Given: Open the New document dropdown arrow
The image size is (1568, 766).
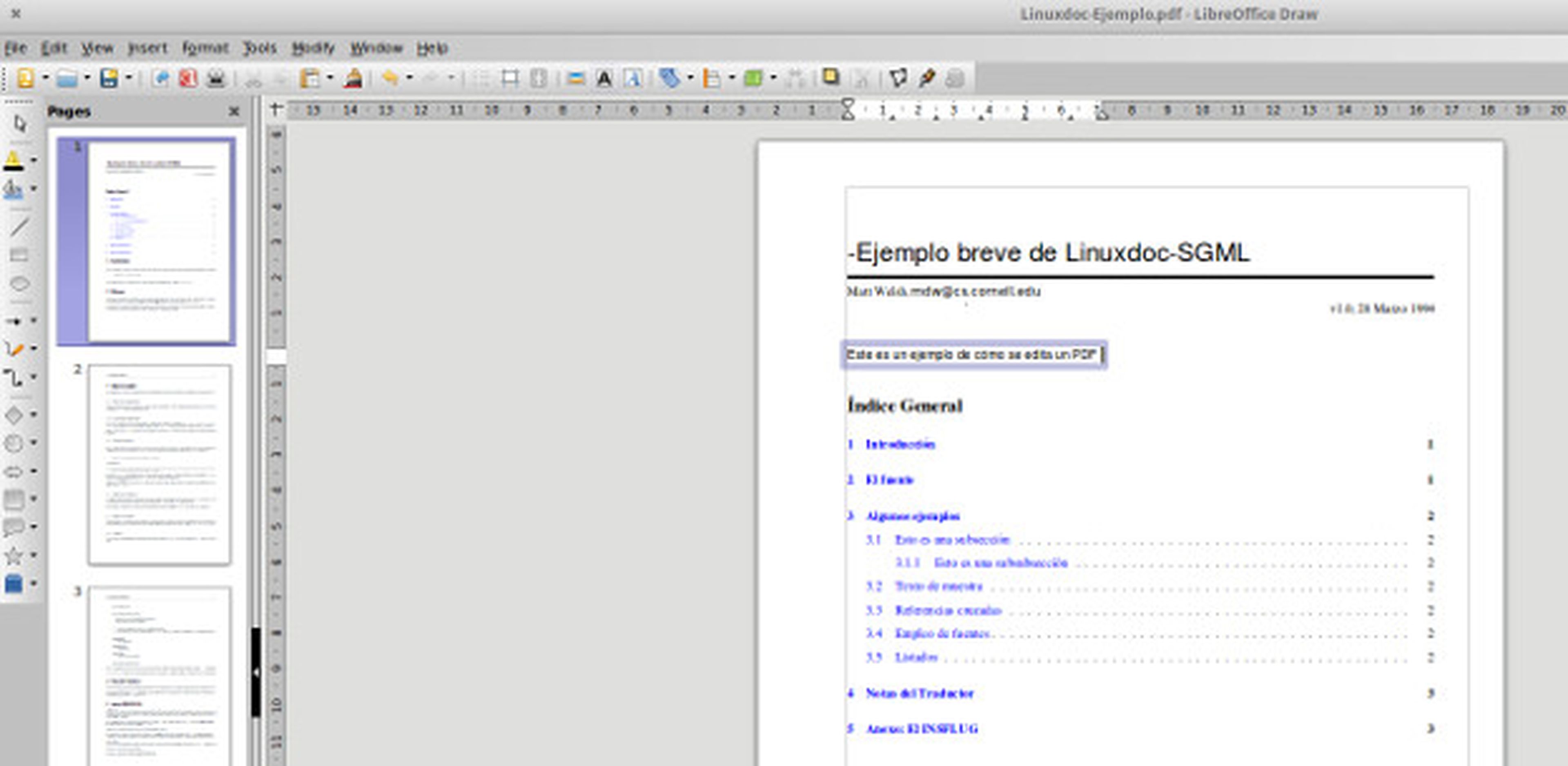Looking at the screenshot, I should pyautogui.click(x=45, y=78).
